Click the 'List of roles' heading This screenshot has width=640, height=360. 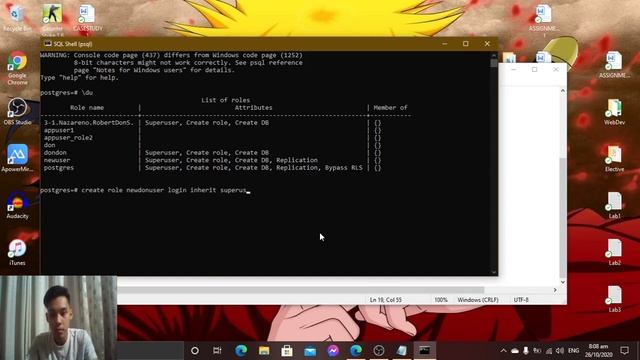pos(225,100)
